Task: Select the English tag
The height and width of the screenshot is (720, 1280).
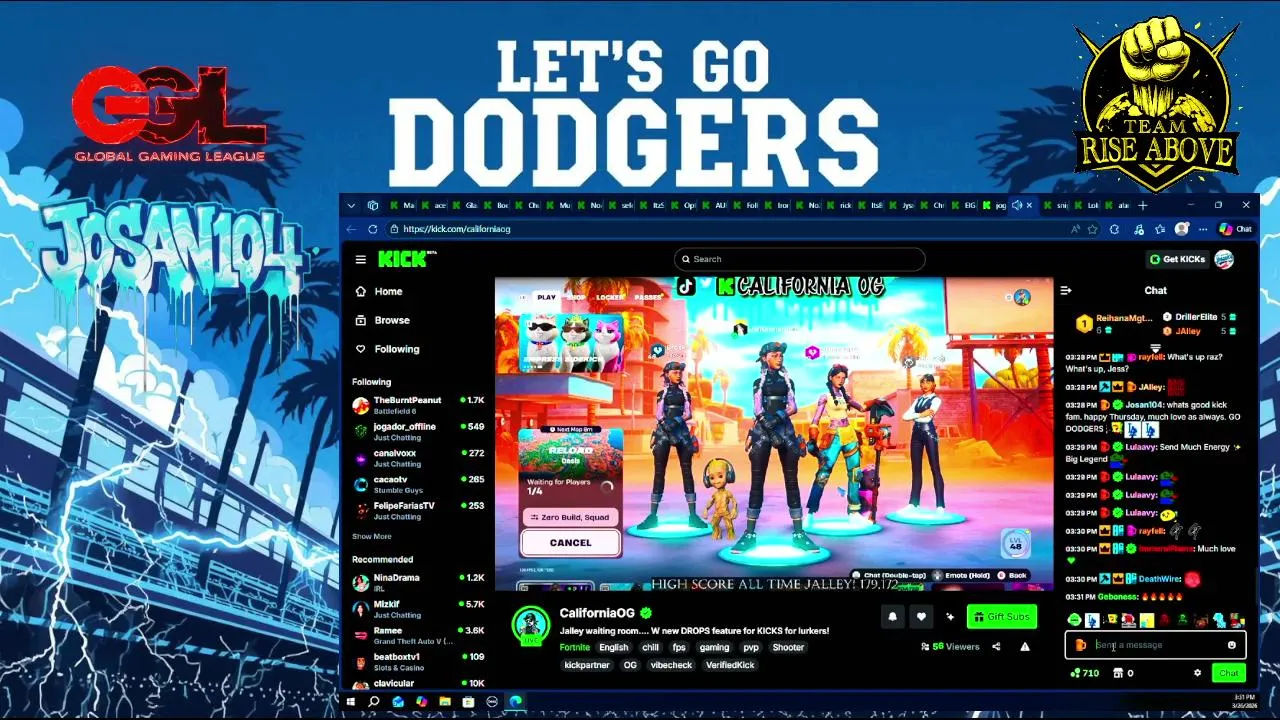Action: pos(614,647)
